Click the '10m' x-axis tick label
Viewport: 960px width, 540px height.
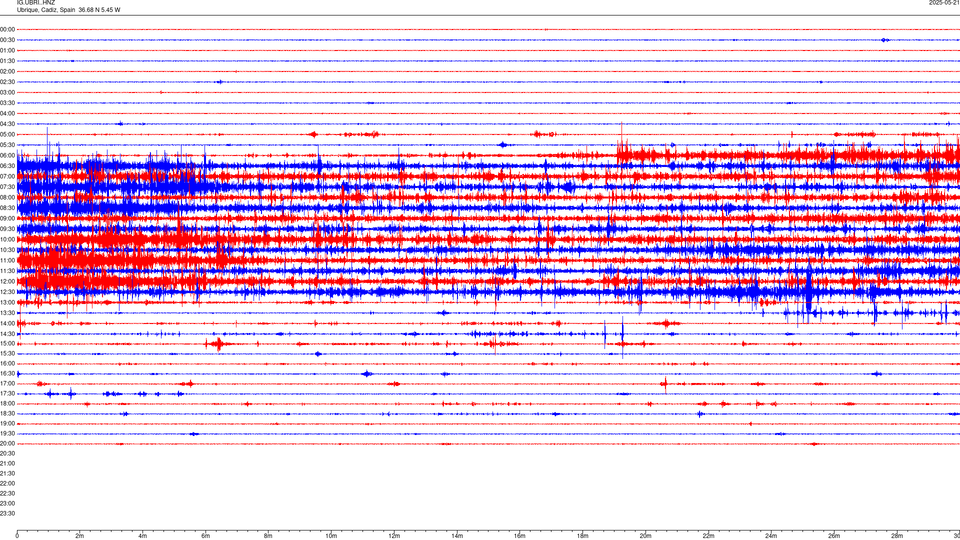(331, 536)
